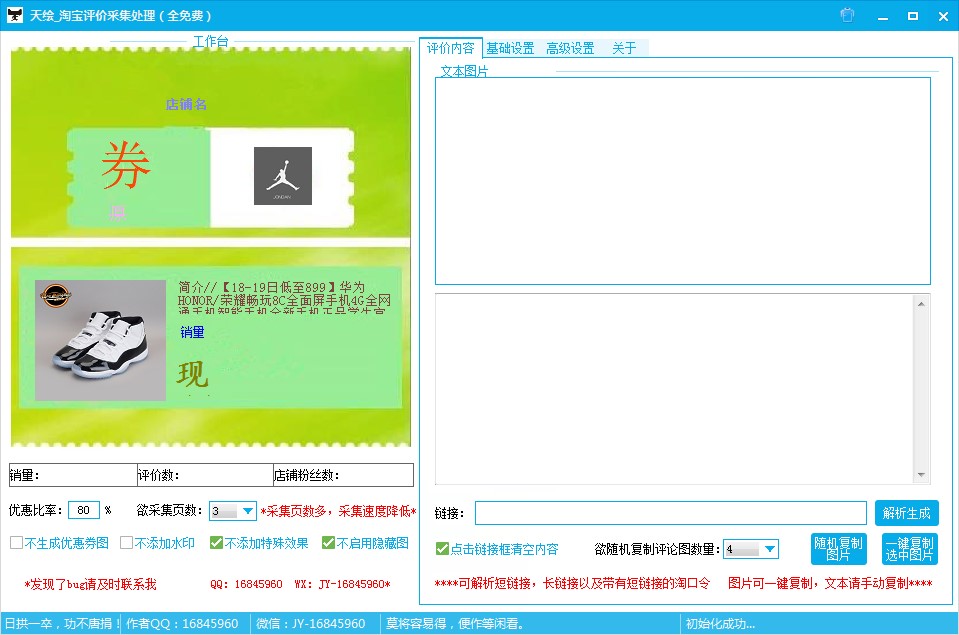Click status bar text 日拱一卒，功不唐捐!
959x635 pixels.
coord(62,623)
